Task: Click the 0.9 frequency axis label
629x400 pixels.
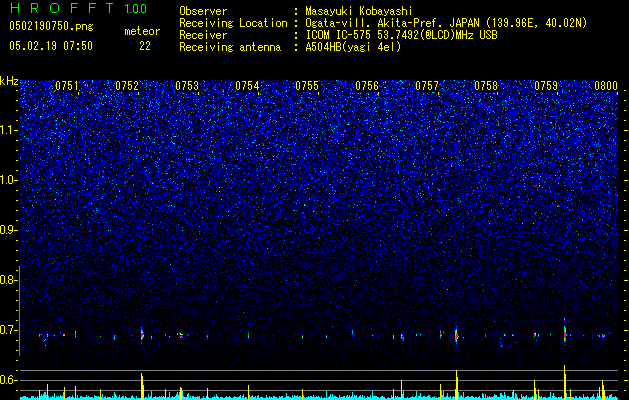Action: (8, 230)
